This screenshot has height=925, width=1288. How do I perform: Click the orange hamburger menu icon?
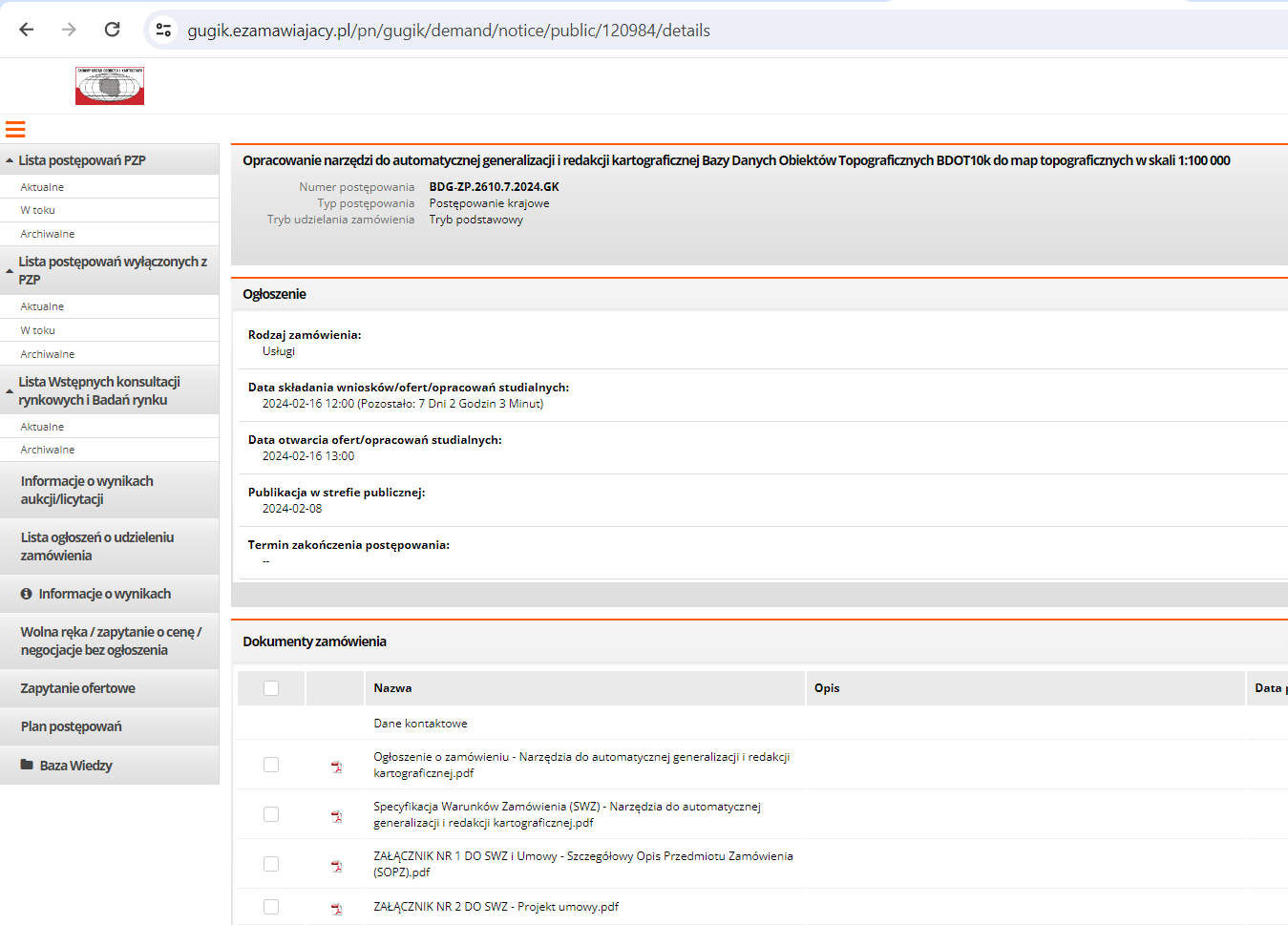[15, 130]
